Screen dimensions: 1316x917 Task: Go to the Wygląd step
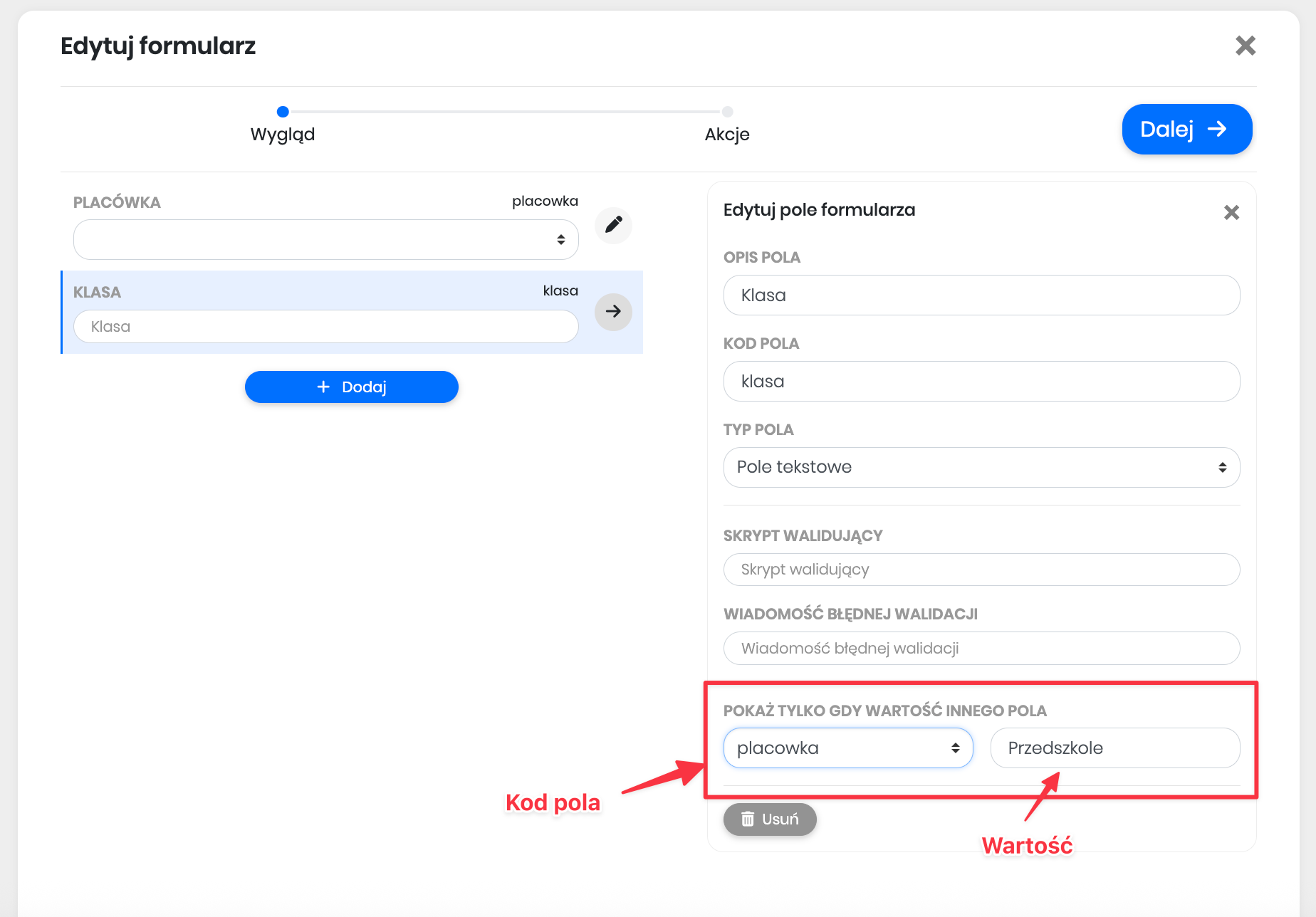click(283, 134)
